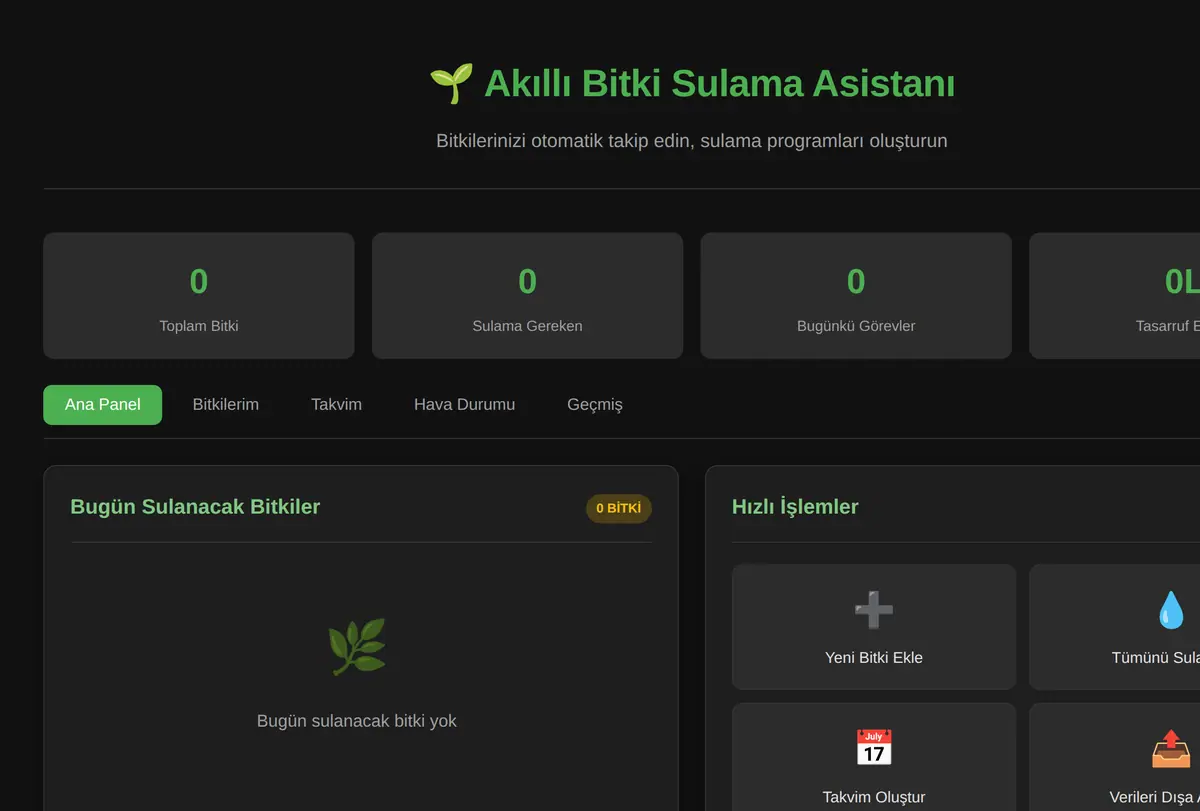Click the Yeni Bitki Ekle button label
Viewport: 1200px width, 811px height.
(874, 658)
